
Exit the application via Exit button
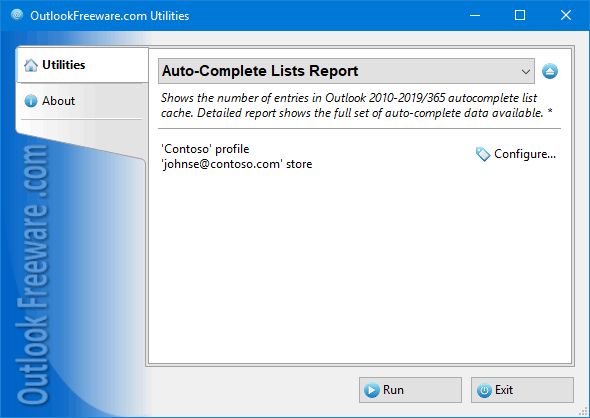click(522, 390)
